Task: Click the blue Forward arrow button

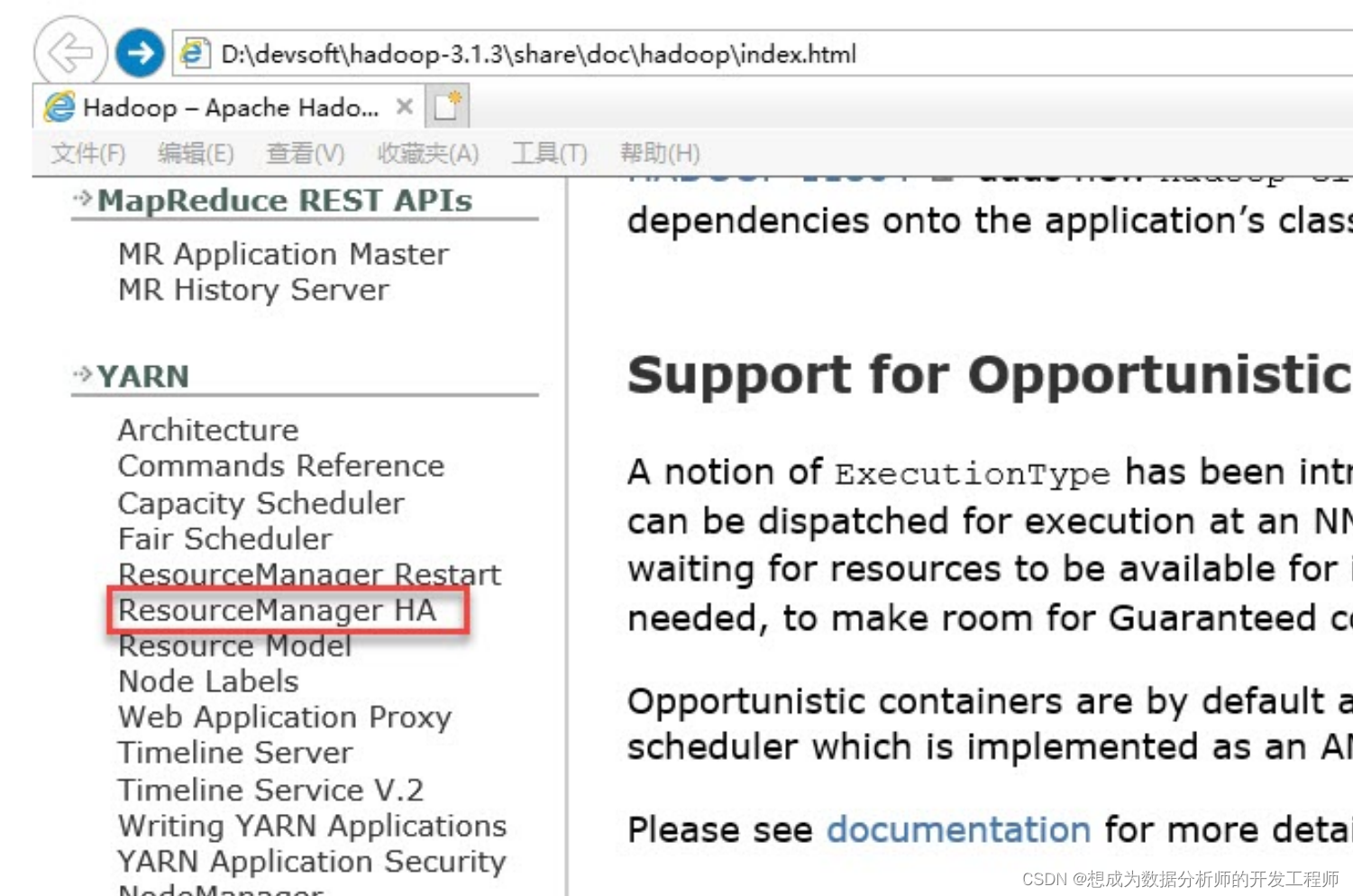Action: [x=140, y=53]
